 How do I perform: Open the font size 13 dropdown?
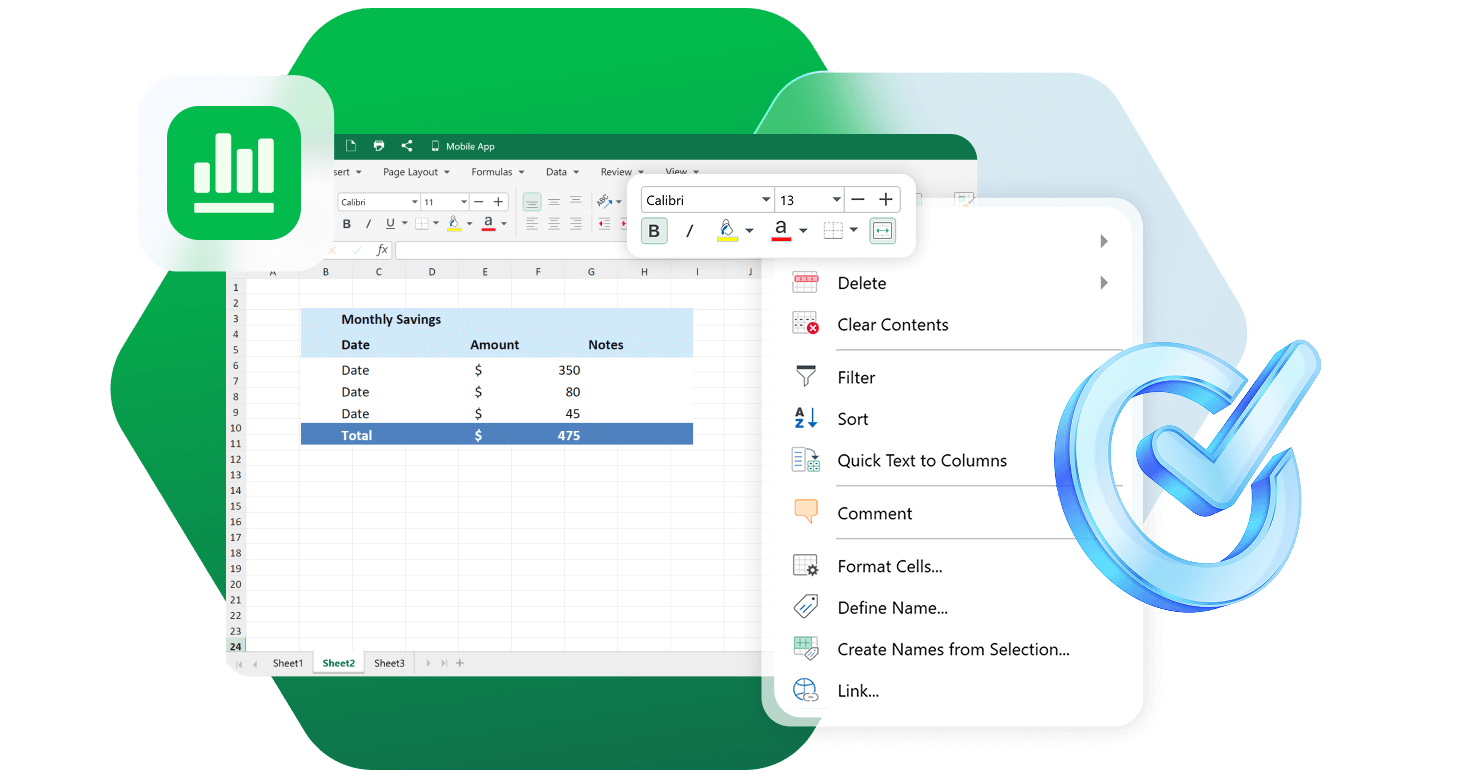(836, 200)
